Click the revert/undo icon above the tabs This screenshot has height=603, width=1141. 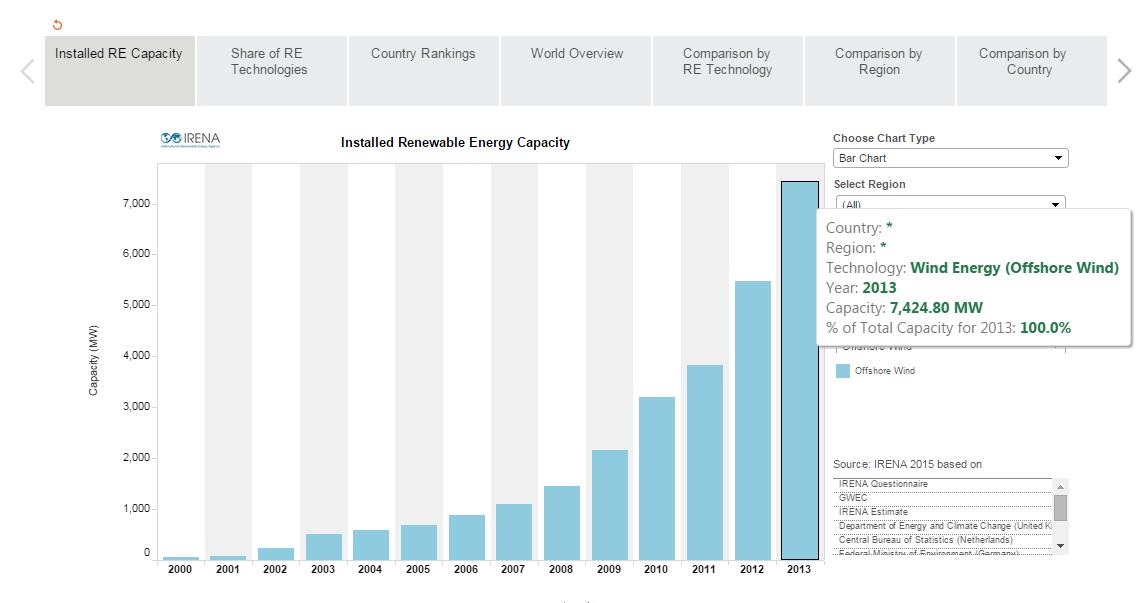pos(57,25)
